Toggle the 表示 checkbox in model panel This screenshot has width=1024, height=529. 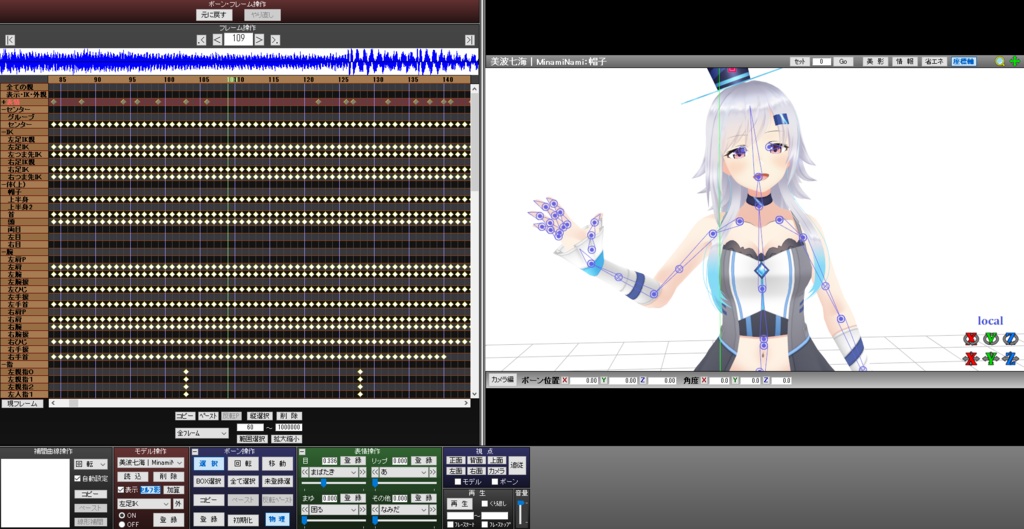point(120,490)
